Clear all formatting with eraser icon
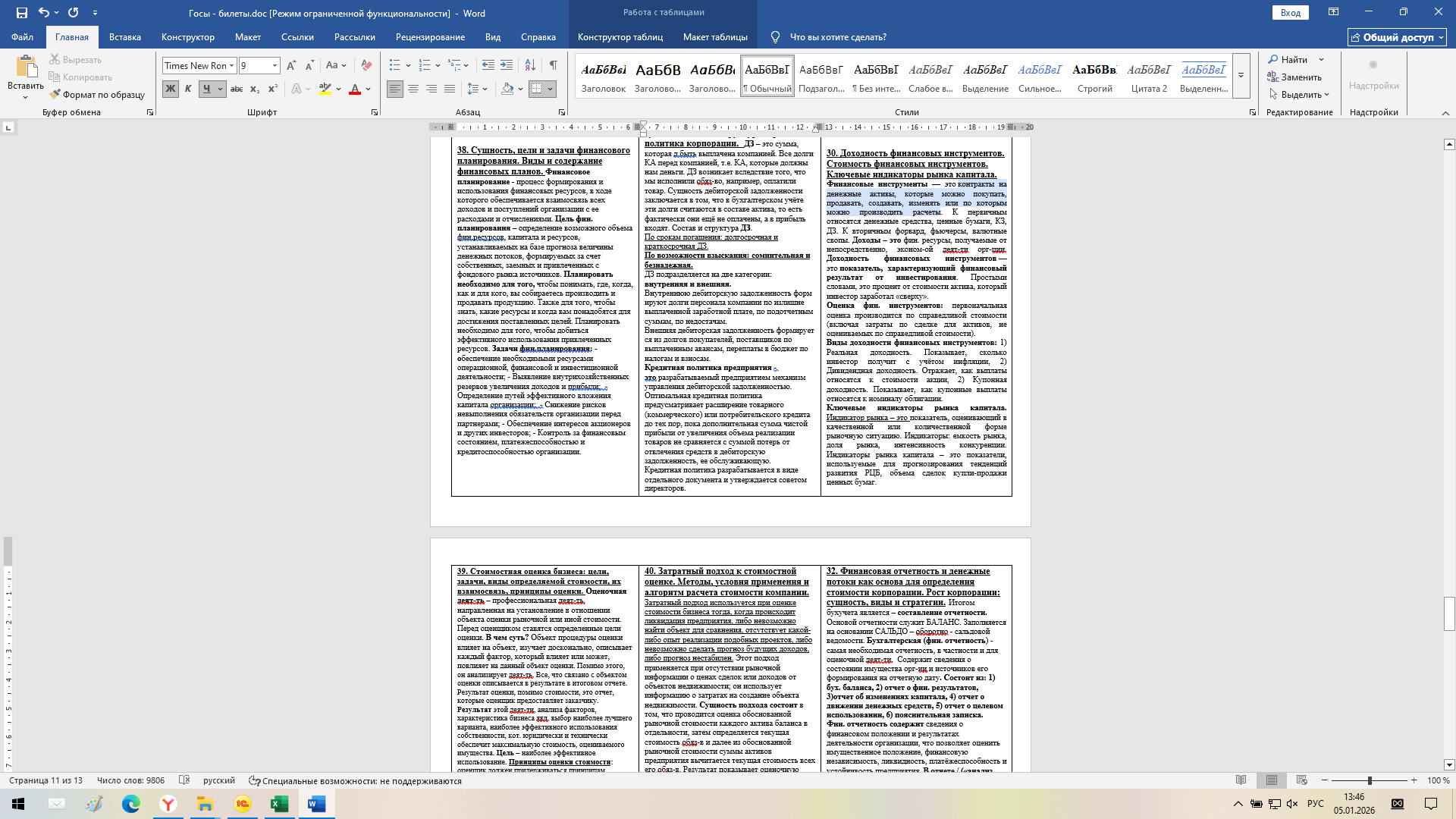Screen dimensions: 1456x819 coord(366,65)
